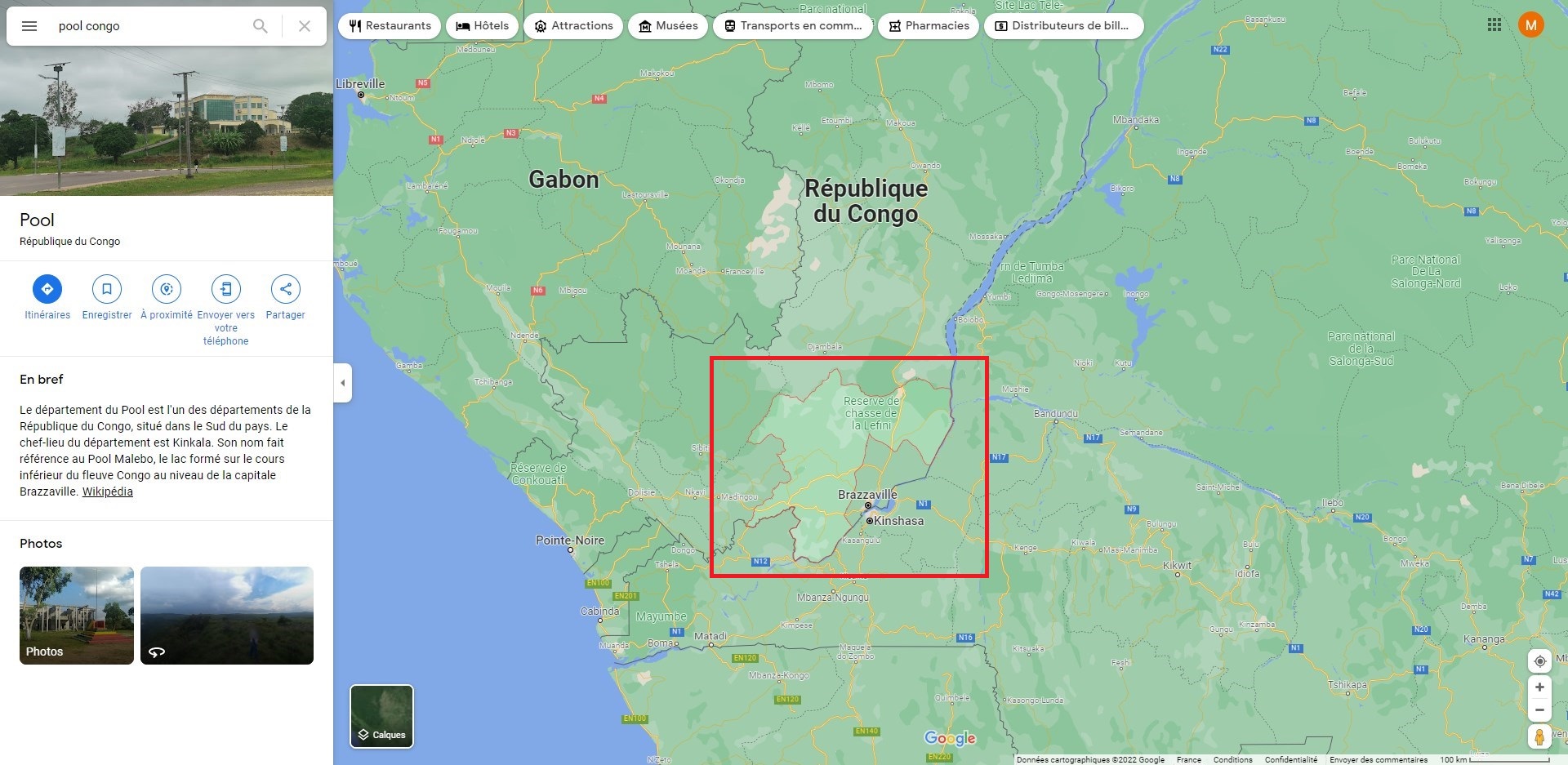Click the À proximité nearby icon
The height and width of the screenshot is (765, 1568).
tap(167, 289)
